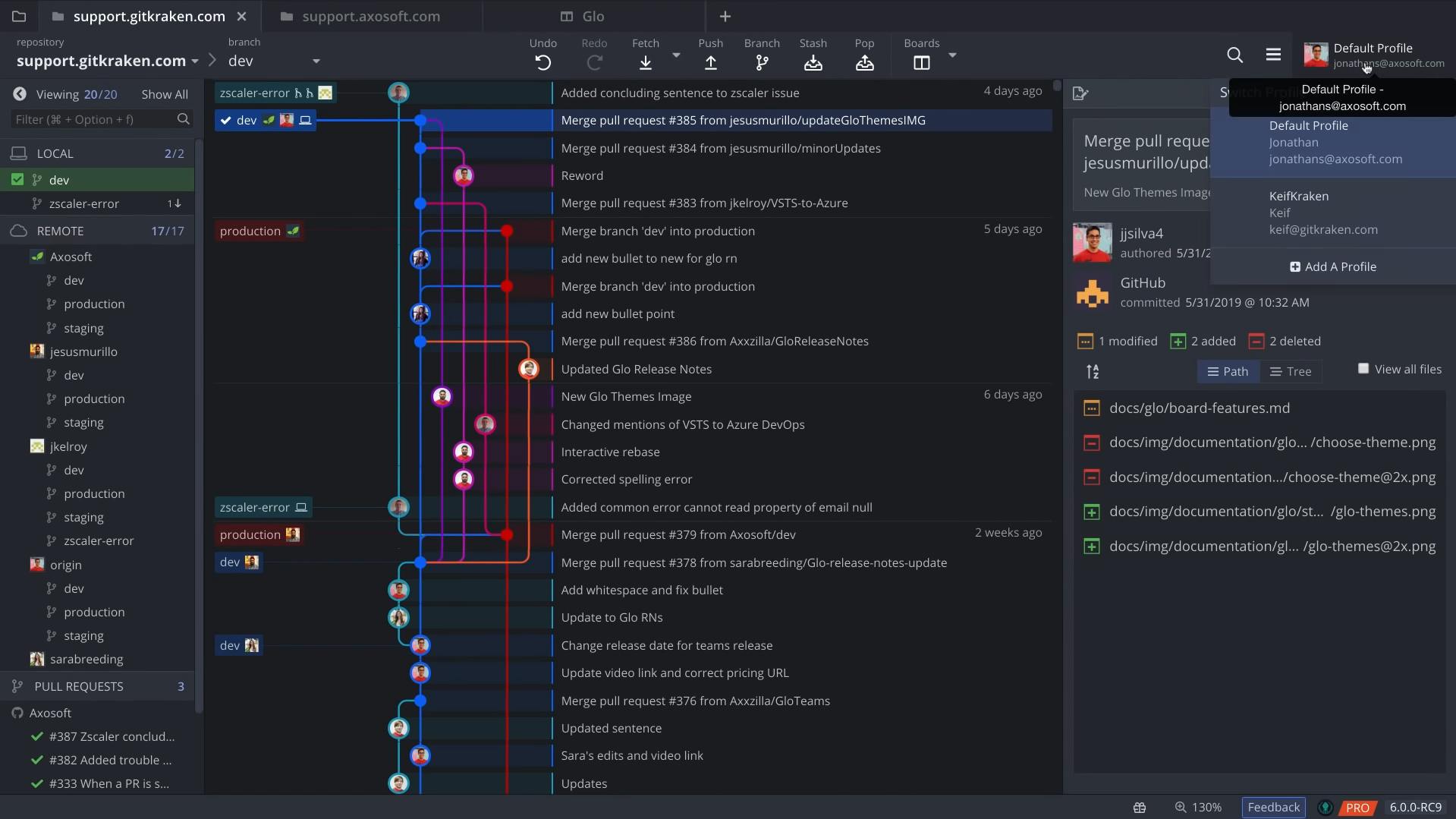Open the search magnifier in toolbar
Viewport: 1456px width, 819px height.
click(x=1235, y=55)
